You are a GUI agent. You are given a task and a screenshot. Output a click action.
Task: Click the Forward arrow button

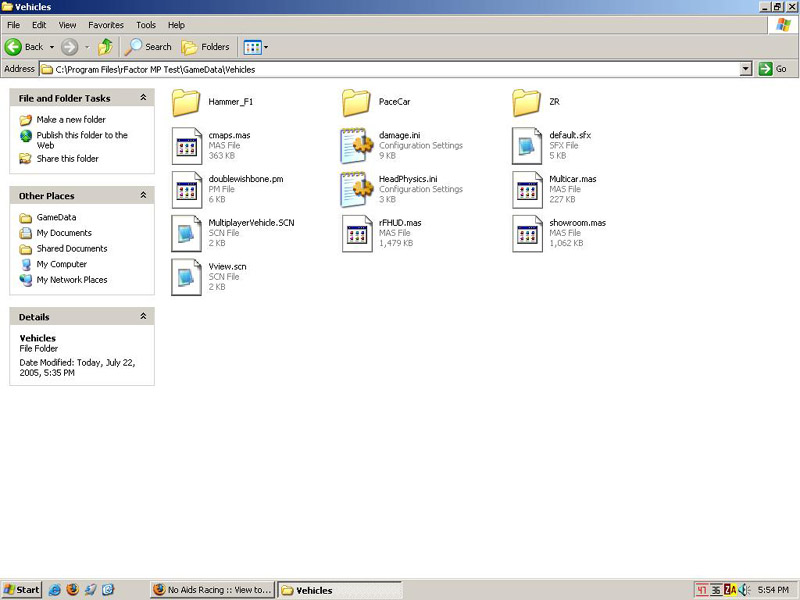(x=70, y=47)
